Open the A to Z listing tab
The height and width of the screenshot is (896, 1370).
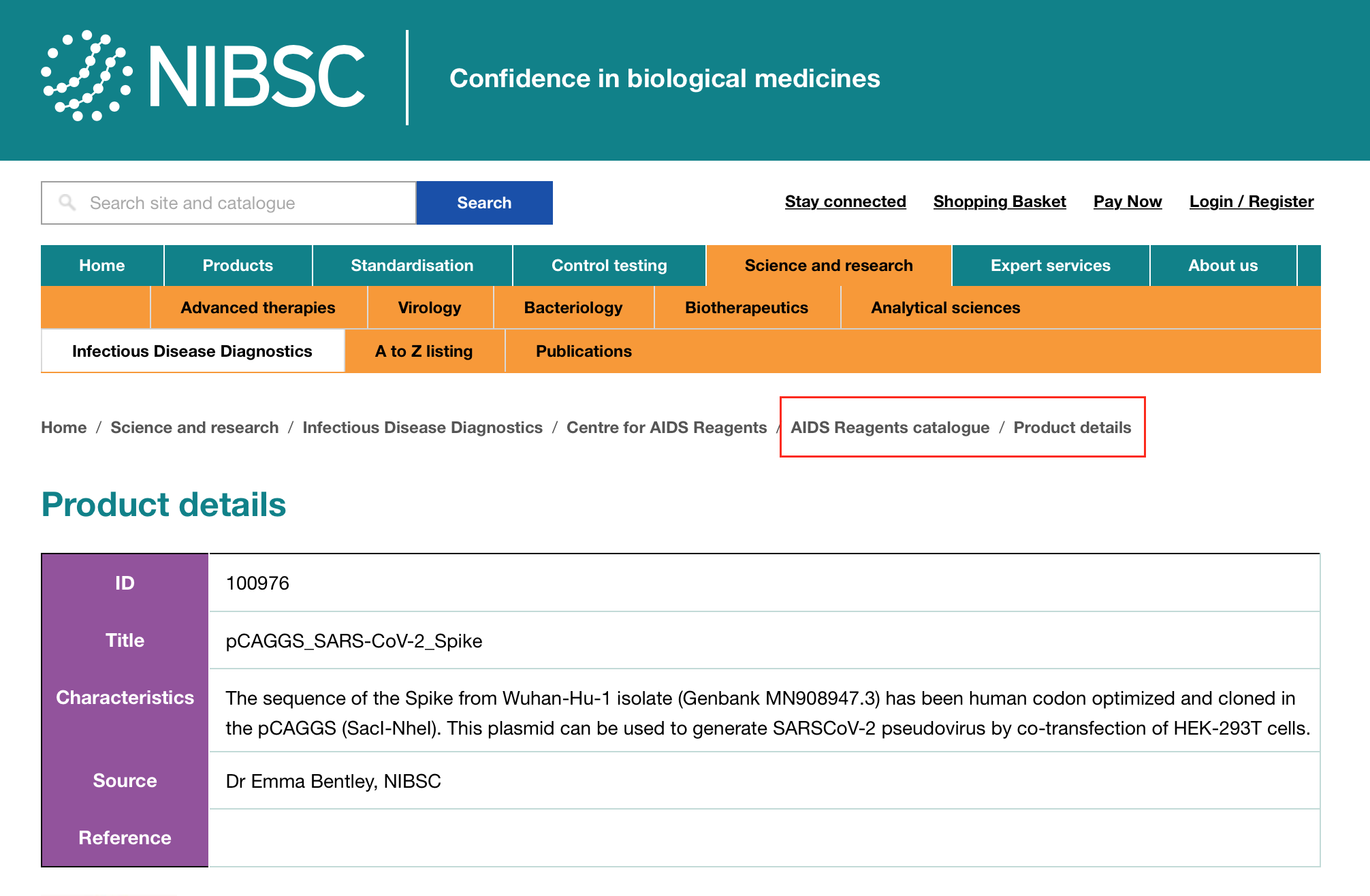click(x=424, y=351)
